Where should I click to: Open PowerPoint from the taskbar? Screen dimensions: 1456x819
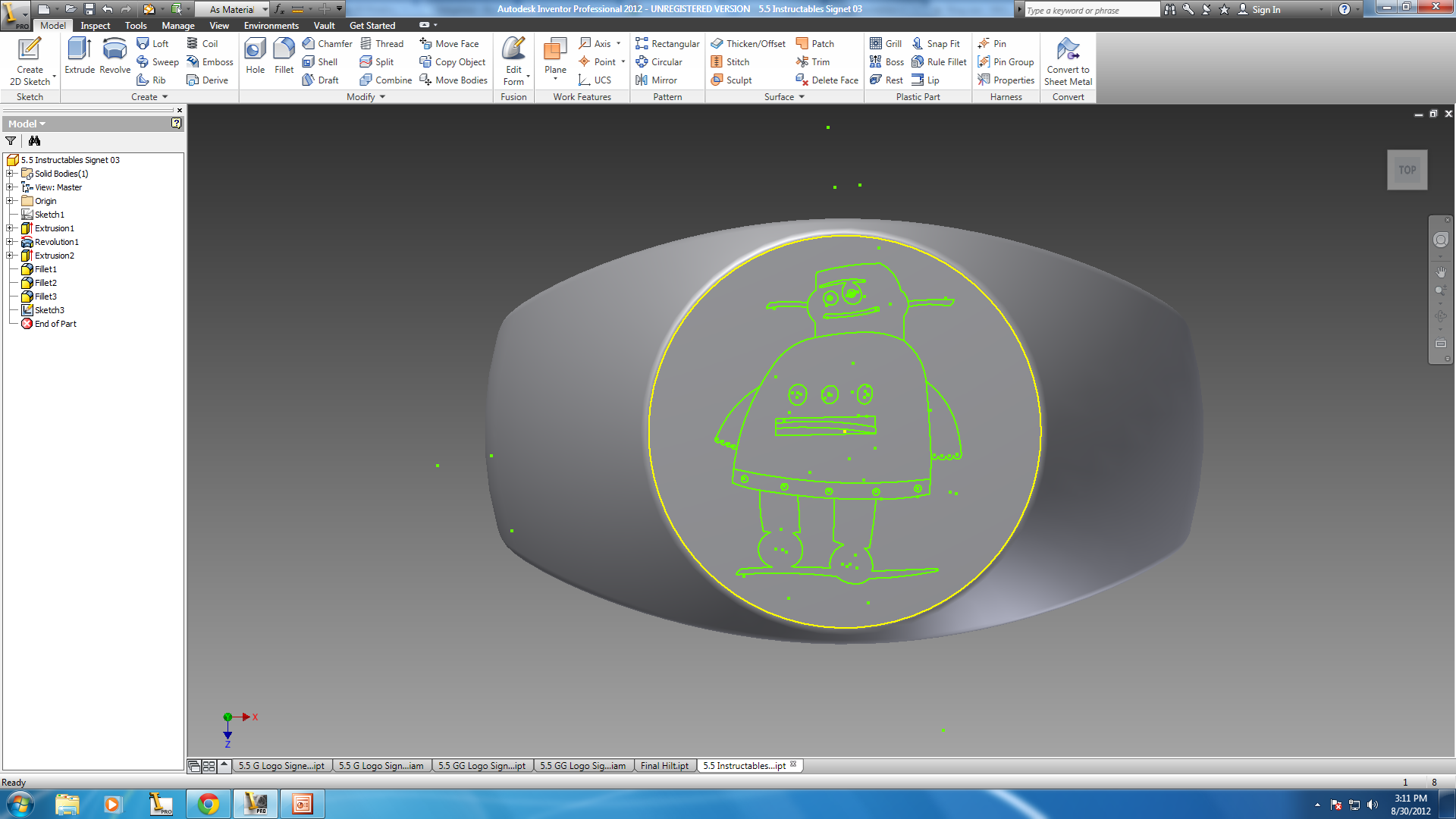tap(303, 804)
